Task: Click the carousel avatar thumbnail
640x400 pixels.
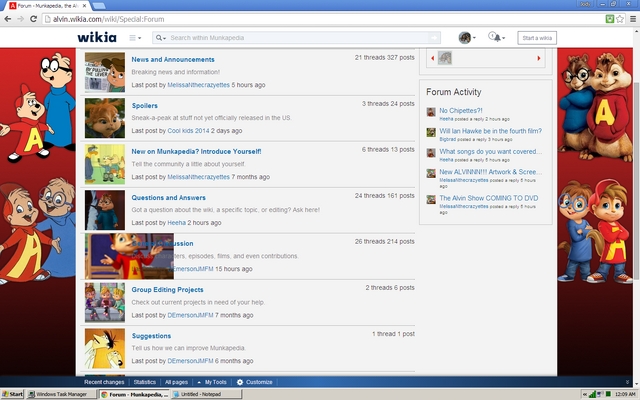Action: click(x=445, y=58)
